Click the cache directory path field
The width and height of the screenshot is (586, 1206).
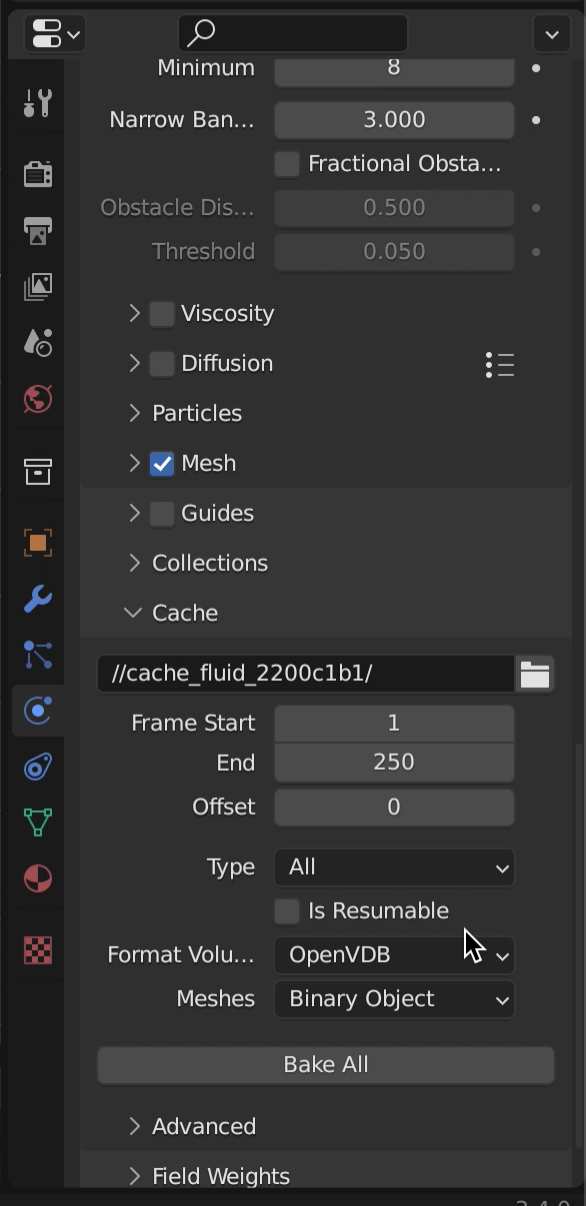click(x=306, y=674)
